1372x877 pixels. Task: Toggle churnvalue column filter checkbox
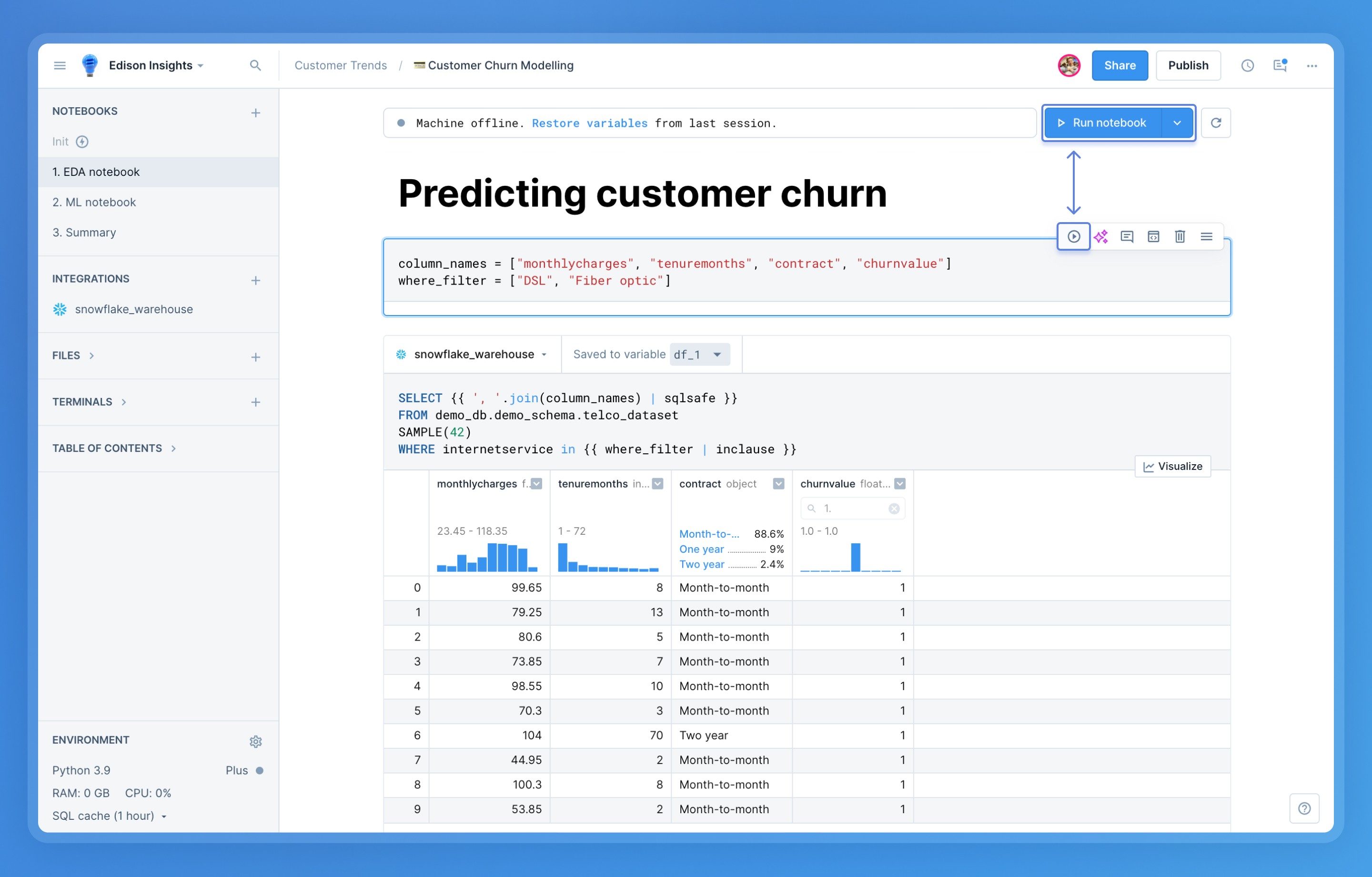point(900,484)
